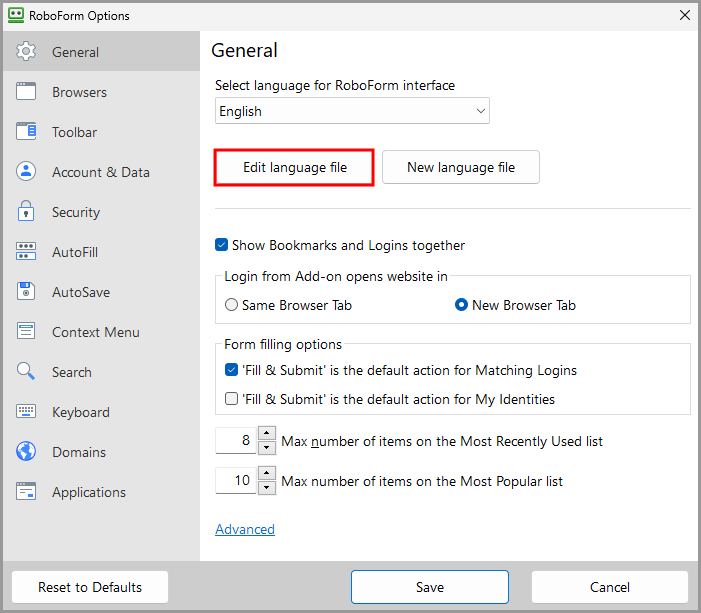Go to Account & Data settings
This screenshot has width=701, height=613.
(x=101, y=172)
